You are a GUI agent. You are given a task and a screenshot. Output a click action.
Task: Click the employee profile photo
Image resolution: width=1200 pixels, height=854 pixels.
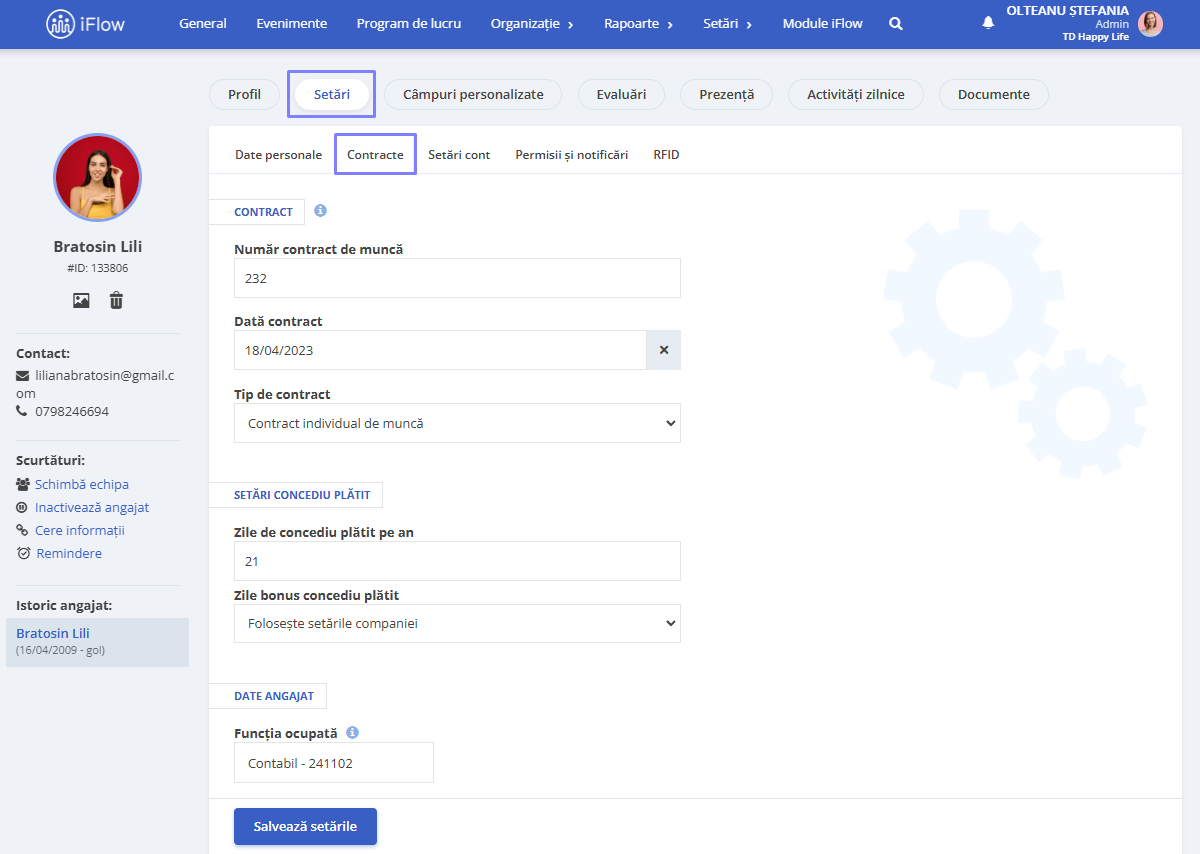pyautogui.click(x=97, y=178)
